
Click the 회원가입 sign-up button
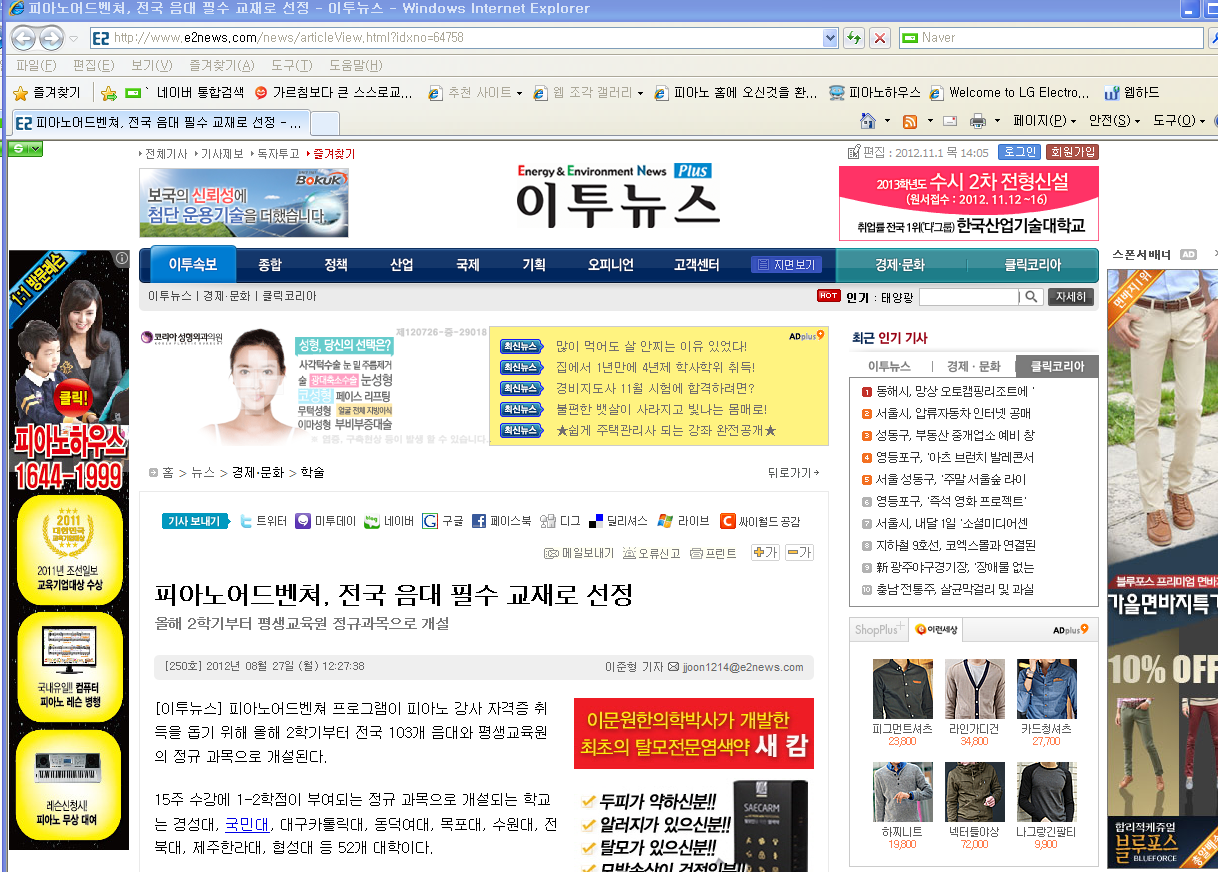coord(1072,152)
